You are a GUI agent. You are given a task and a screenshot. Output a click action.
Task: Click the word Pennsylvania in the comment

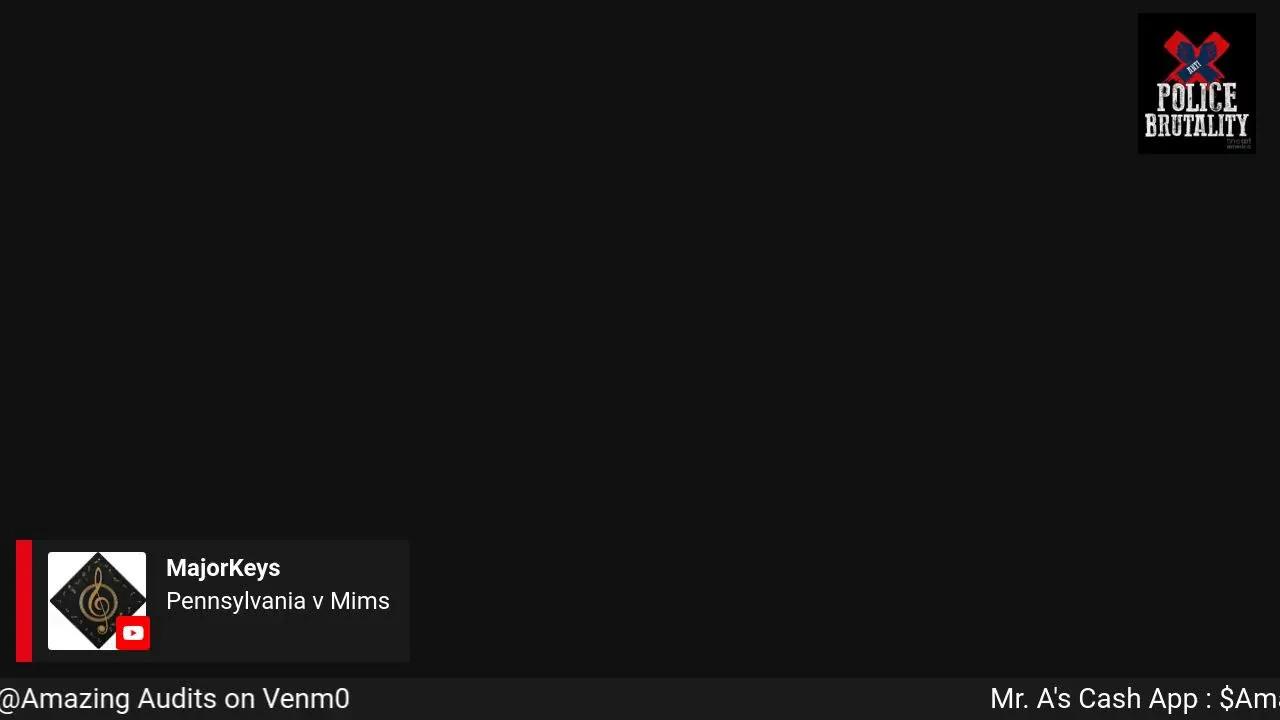236,601
